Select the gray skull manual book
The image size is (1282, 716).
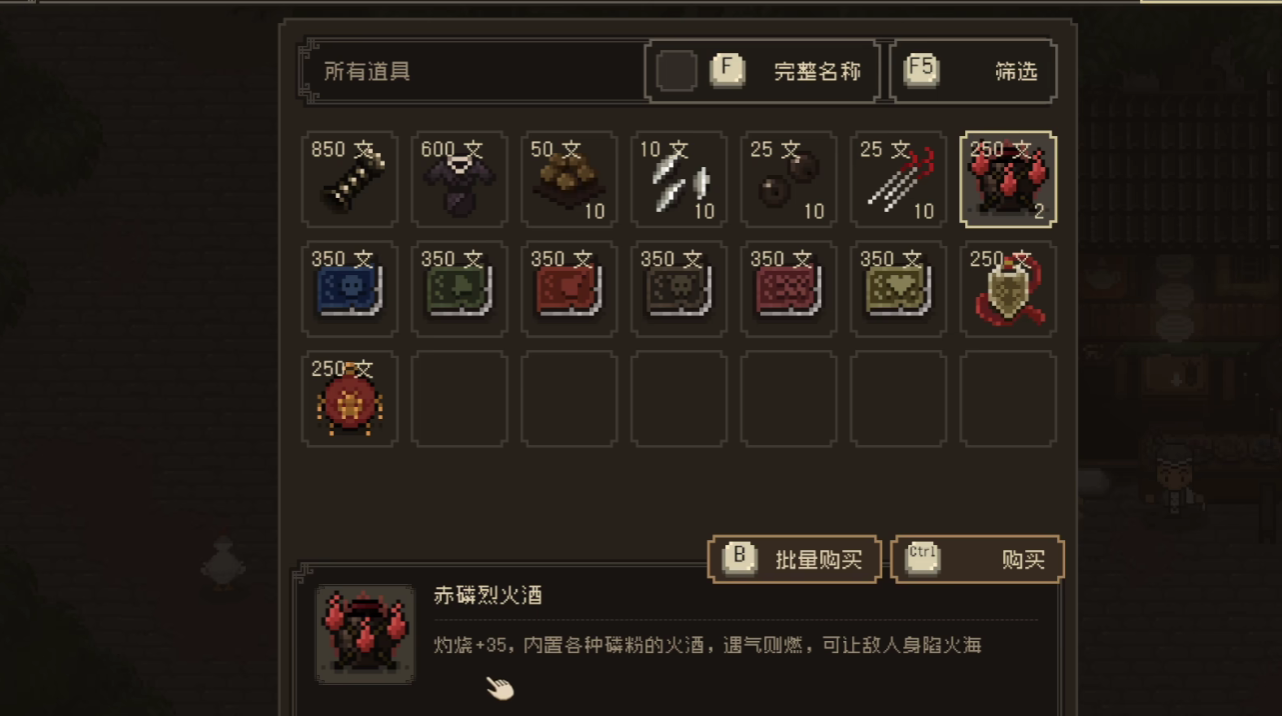coord(679,289)
